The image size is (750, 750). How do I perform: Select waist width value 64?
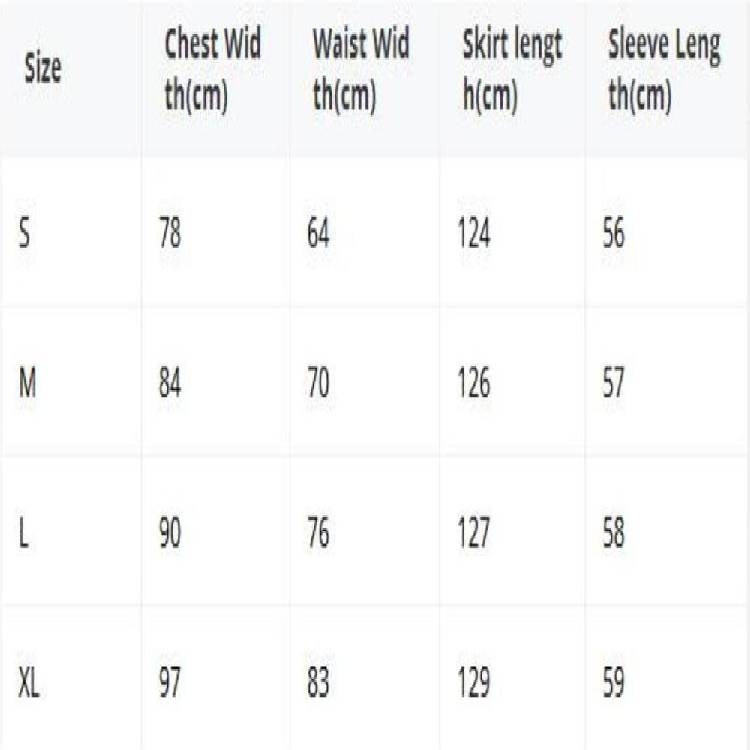click(319, 234)
